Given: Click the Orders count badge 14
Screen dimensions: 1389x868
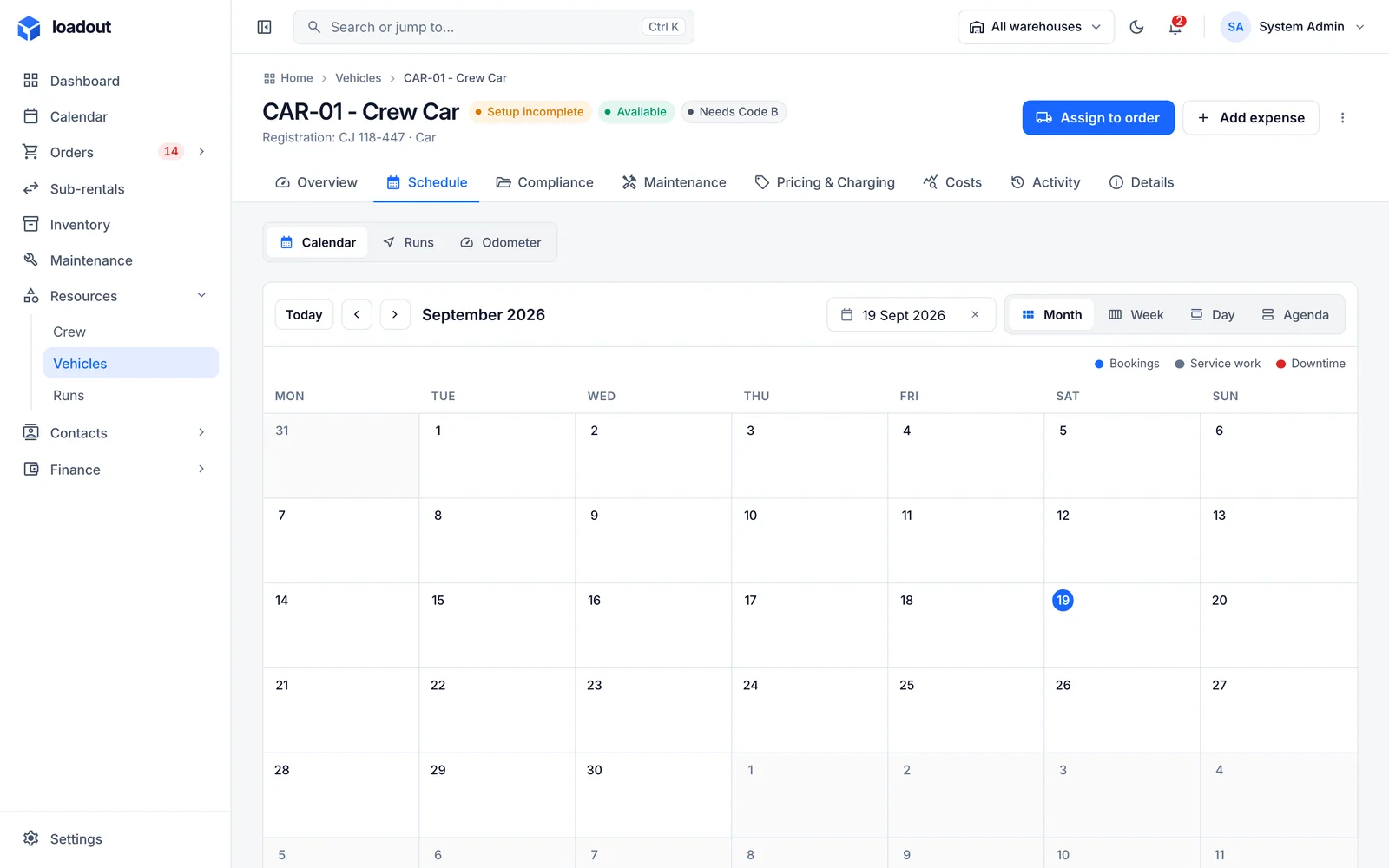Looking at the screenshot, I should (x=171, y=152).
